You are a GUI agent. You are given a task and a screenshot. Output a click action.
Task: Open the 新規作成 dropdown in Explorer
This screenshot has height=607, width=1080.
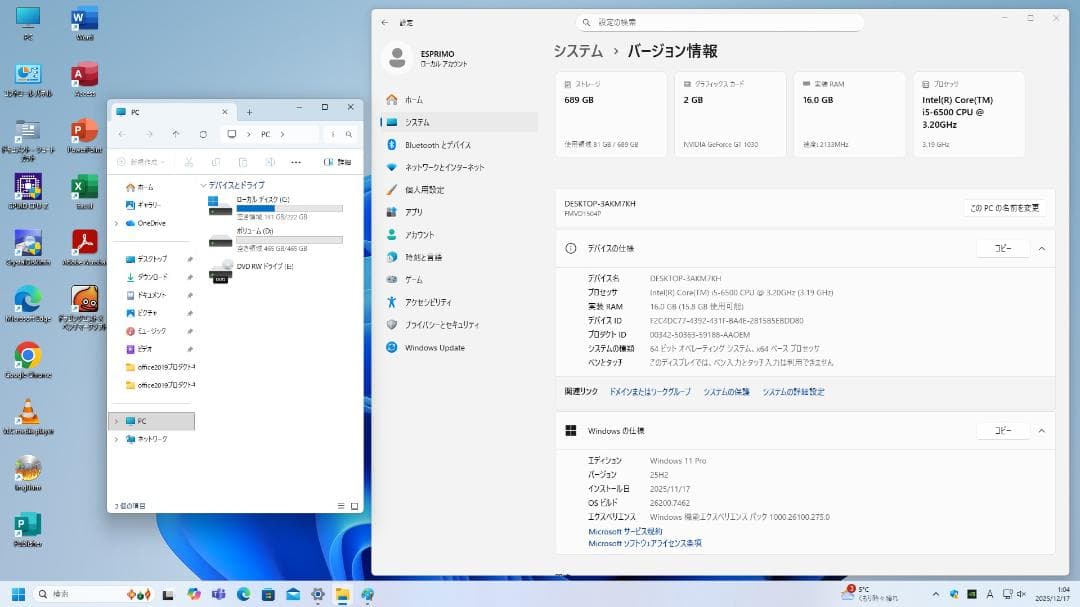pyautogui.click(x=142, y=162)
